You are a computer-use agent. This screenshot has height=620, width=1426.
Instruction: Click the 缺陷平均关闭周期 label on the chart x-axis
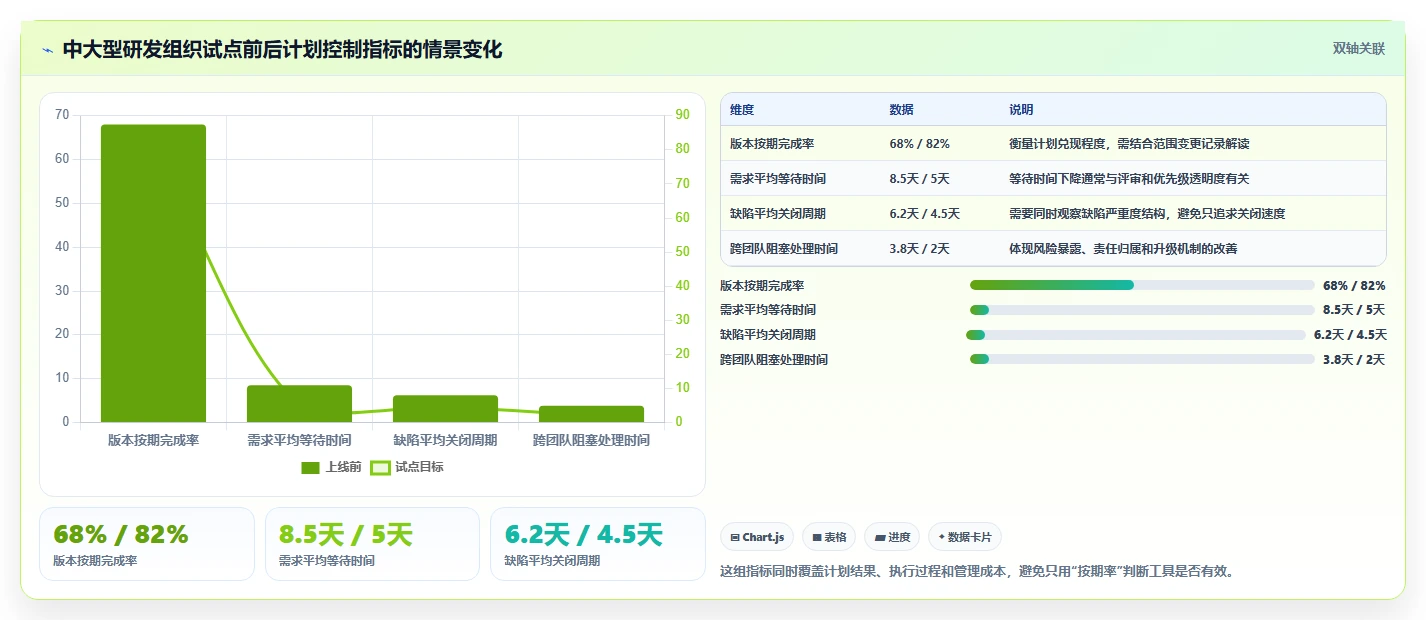(x=445, y=440)
